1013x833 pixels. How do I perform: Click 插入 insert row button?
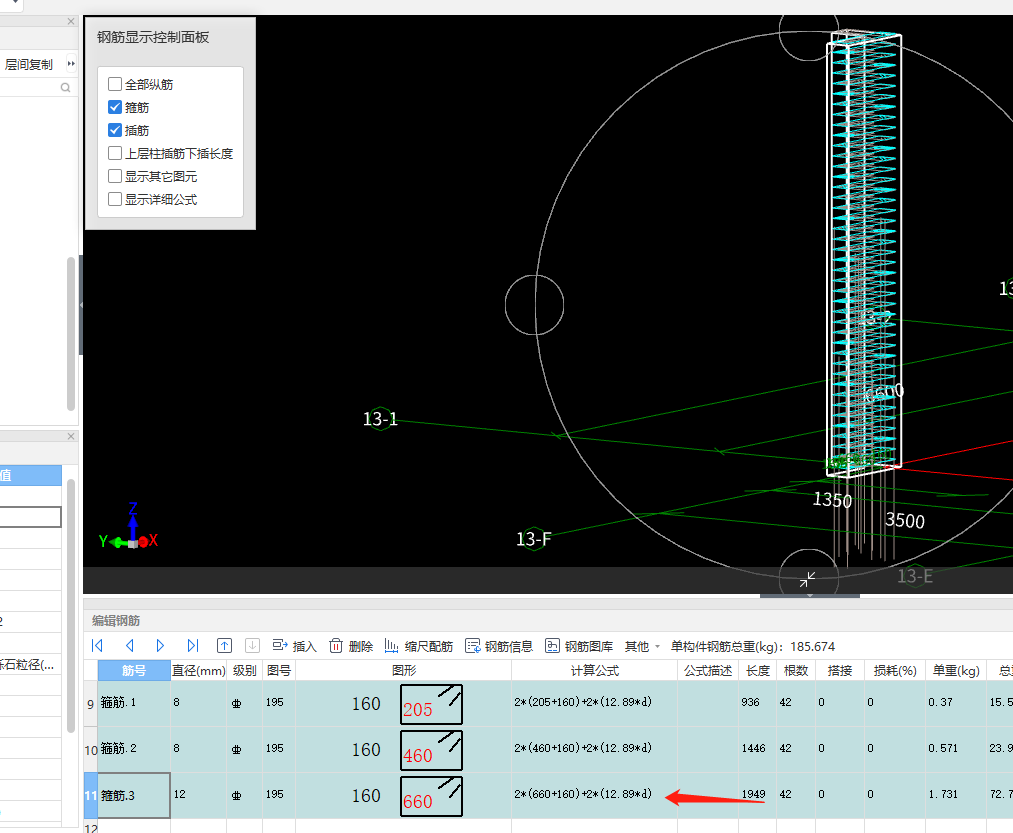[294, 646]
